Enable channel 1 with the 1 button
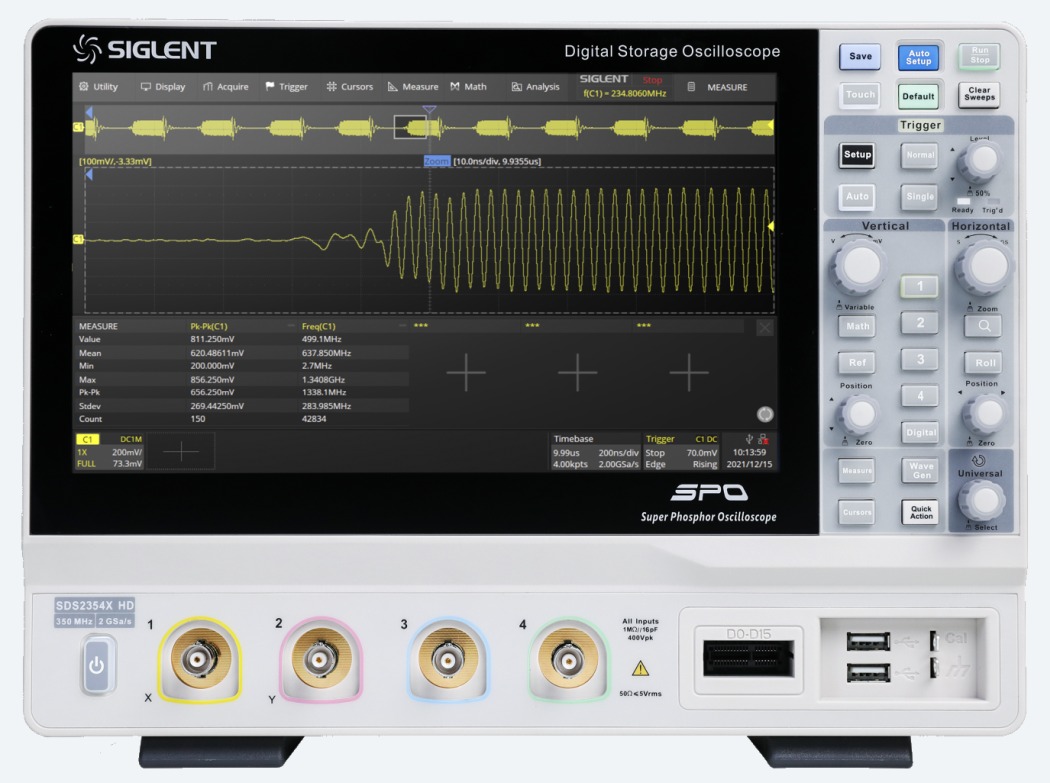 [919, 287]
